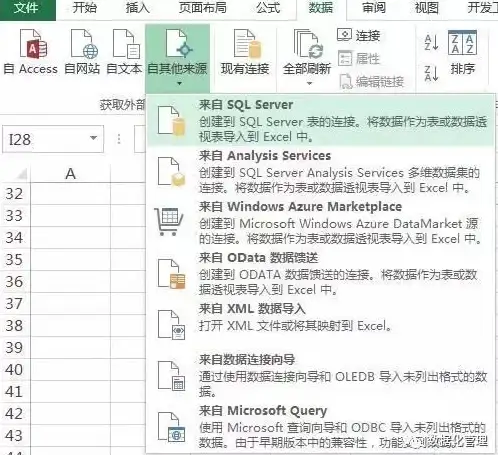Select row 36 header
The image size is (498, 455).
click(x=15, y=282)
